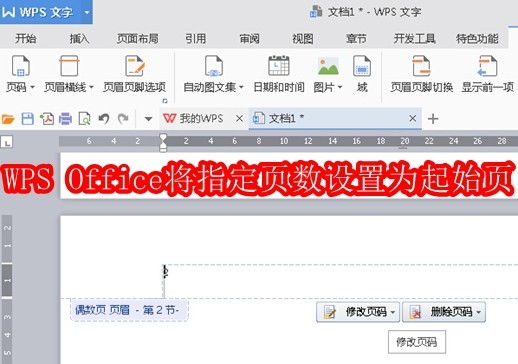The width and height of the screenshot is (518, 364).
Task: Click the 20 mark on horizontal ruler
Action: 405,141
